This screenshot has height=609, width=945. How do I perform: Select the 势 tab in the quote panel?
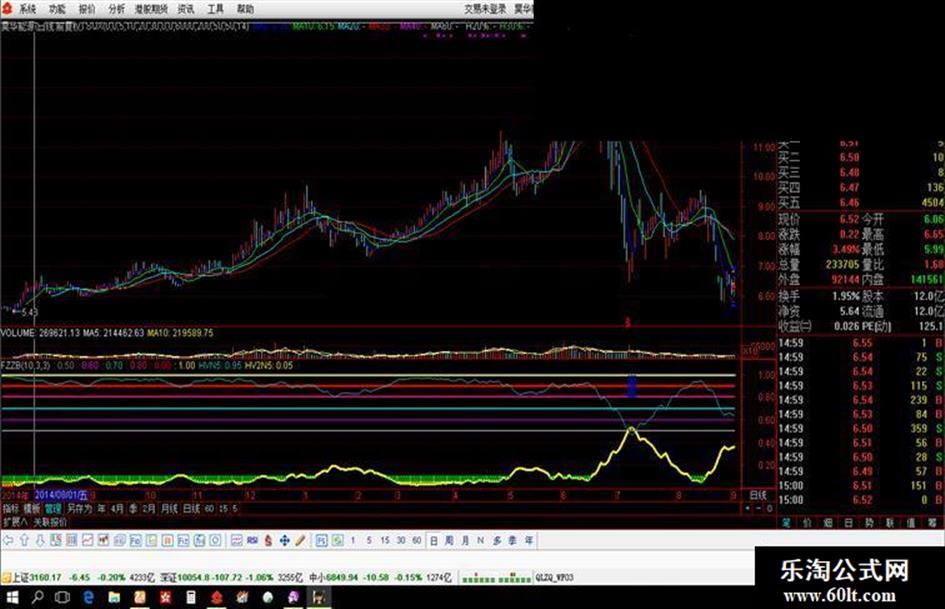(x=868, y=523)
